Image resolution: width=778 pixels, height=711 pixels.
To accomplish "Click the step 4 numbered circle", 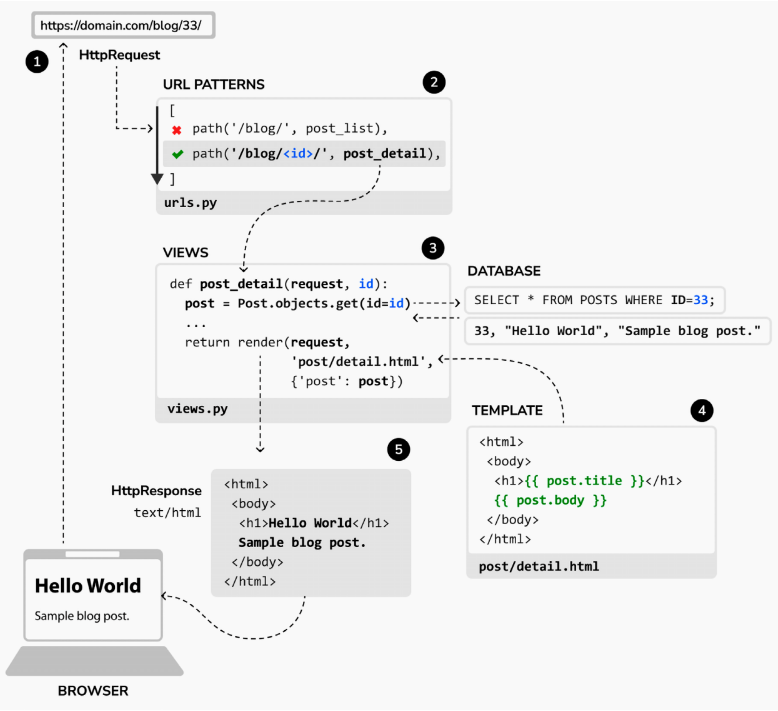I will click(702, 410).
